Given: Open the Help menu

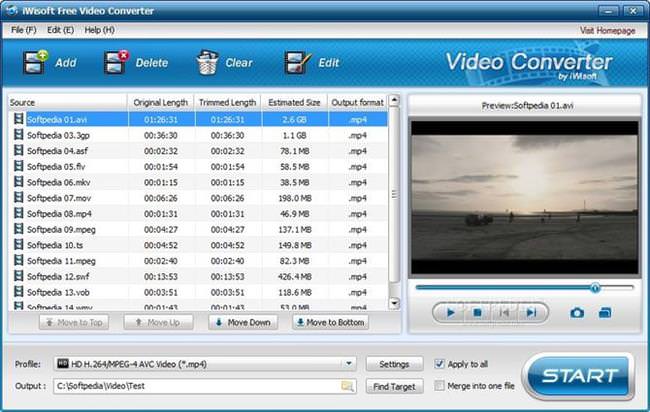Looking at the screenshot, I should point(99,30).
